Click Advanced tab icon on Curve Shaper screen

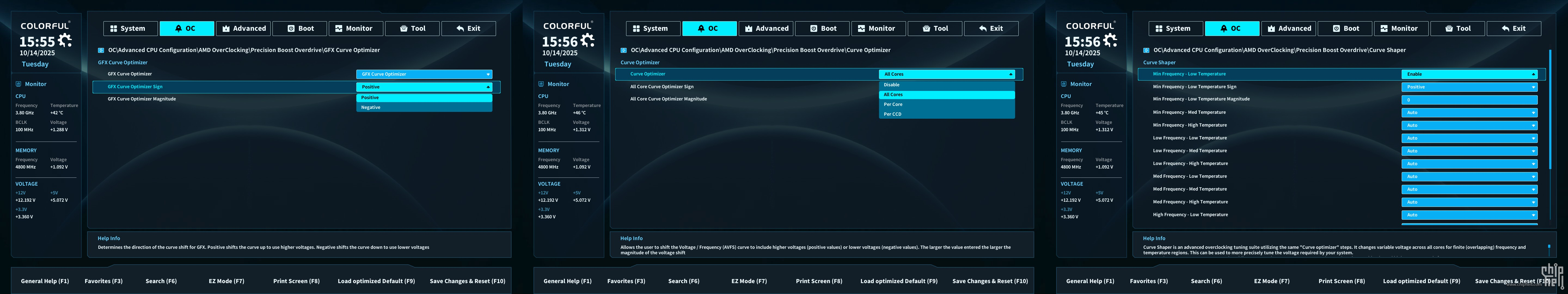[1272, 29]
